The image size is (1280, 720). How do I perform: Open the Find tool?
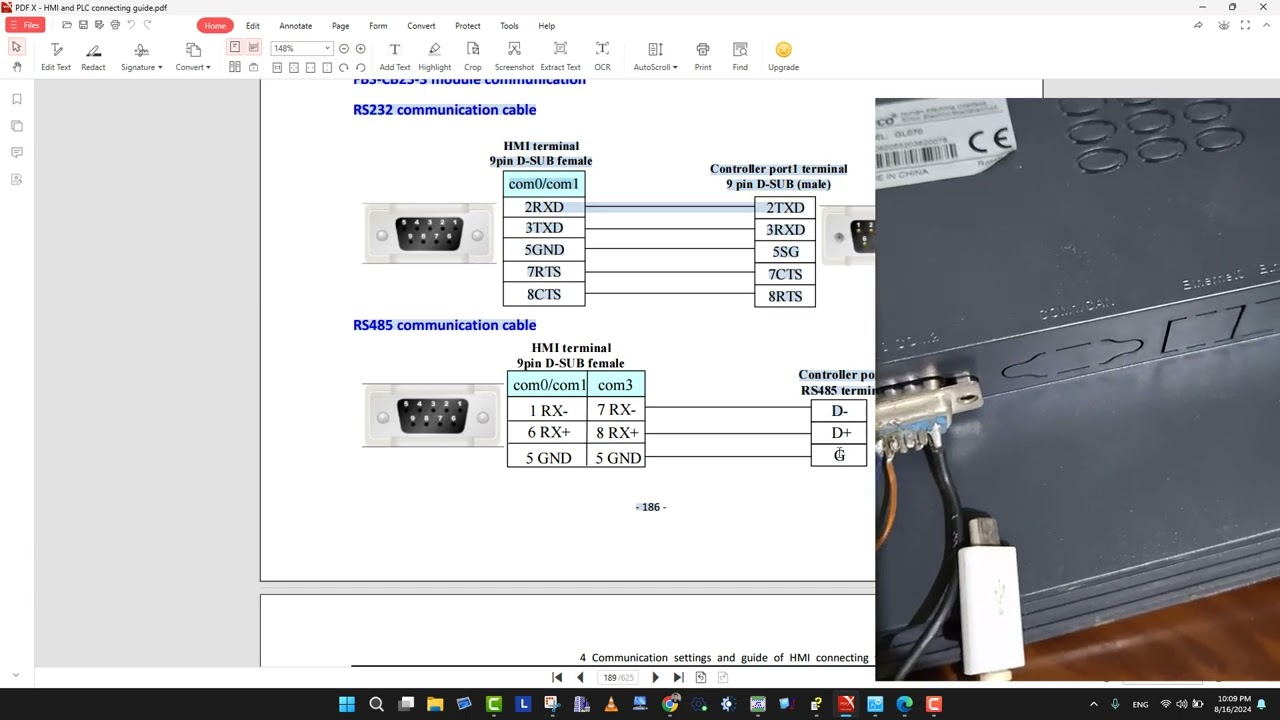740,57
